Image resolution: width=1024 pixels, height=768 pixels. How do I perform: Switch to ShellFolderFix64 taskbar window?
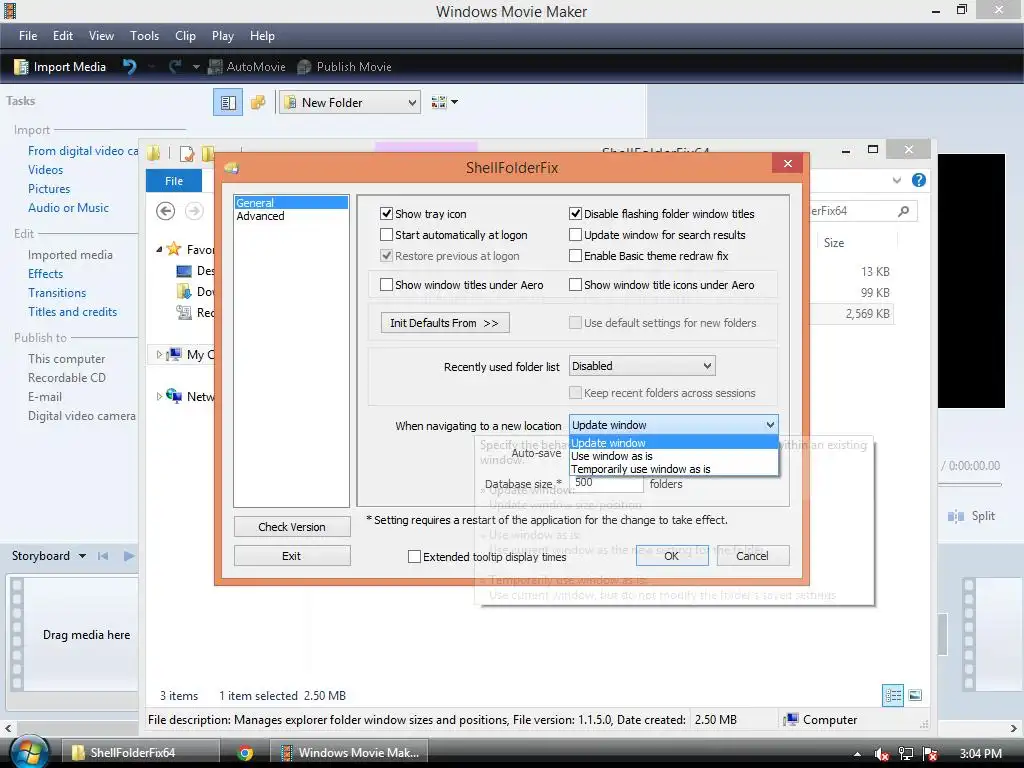click(x=140, y=752)
